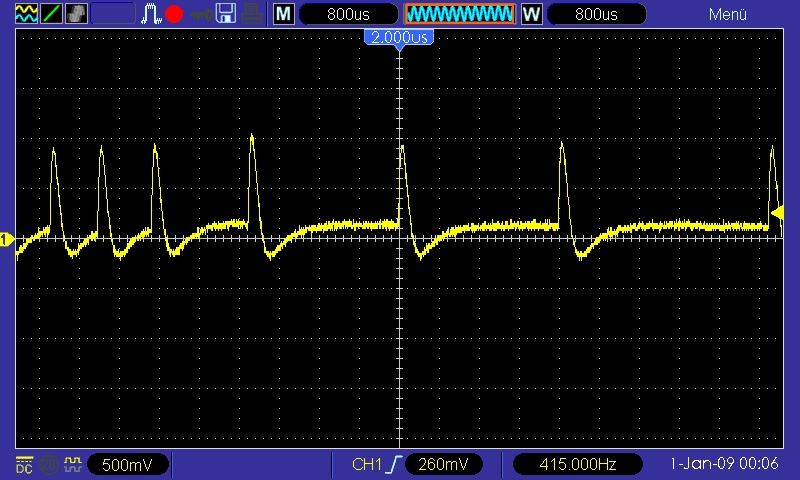
Task: Click the DC coupling icon
Action: pos(24,465)
